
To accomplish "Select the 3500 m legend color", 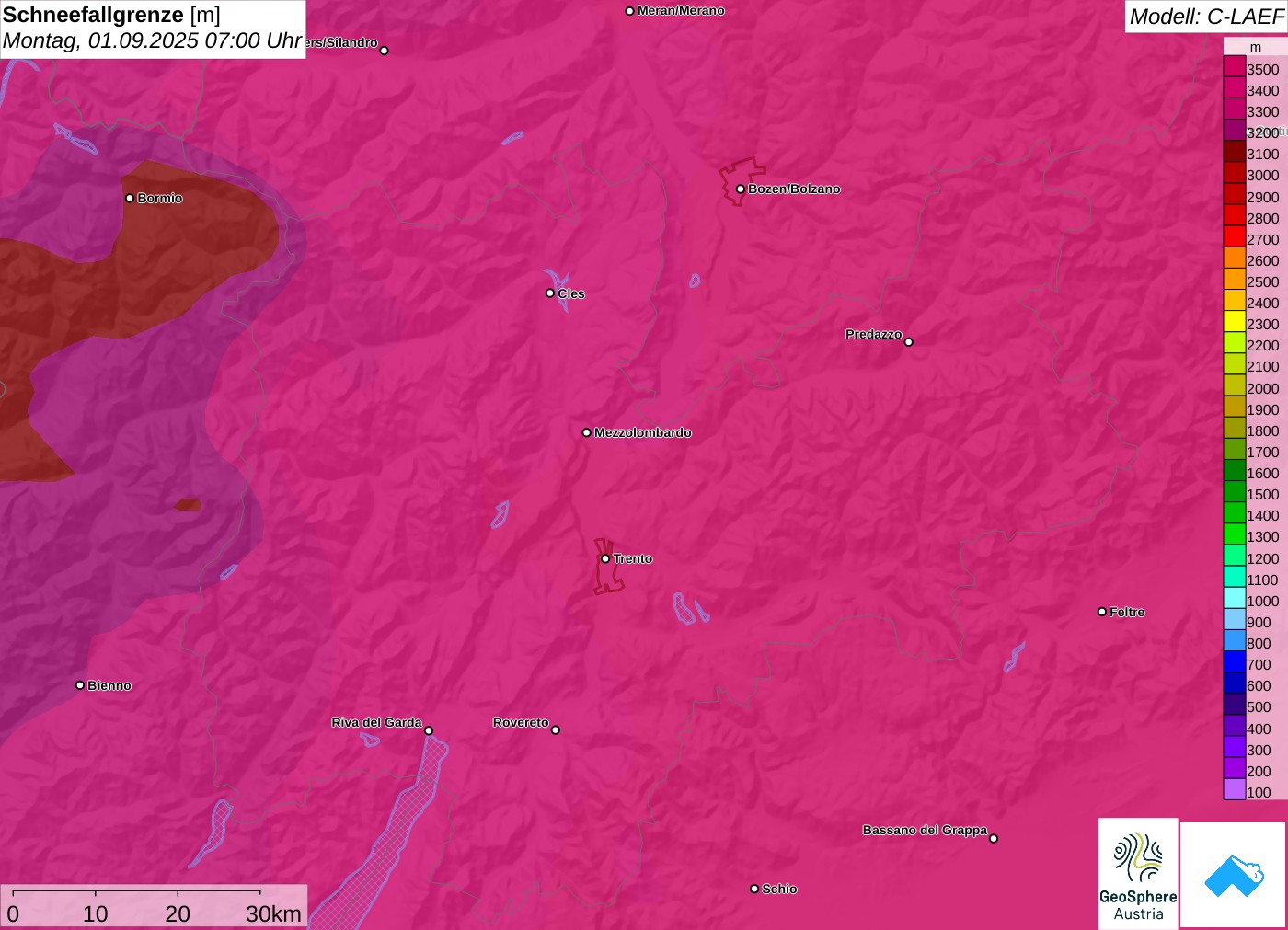I will pyautogui.click(x=1235, y=66).
